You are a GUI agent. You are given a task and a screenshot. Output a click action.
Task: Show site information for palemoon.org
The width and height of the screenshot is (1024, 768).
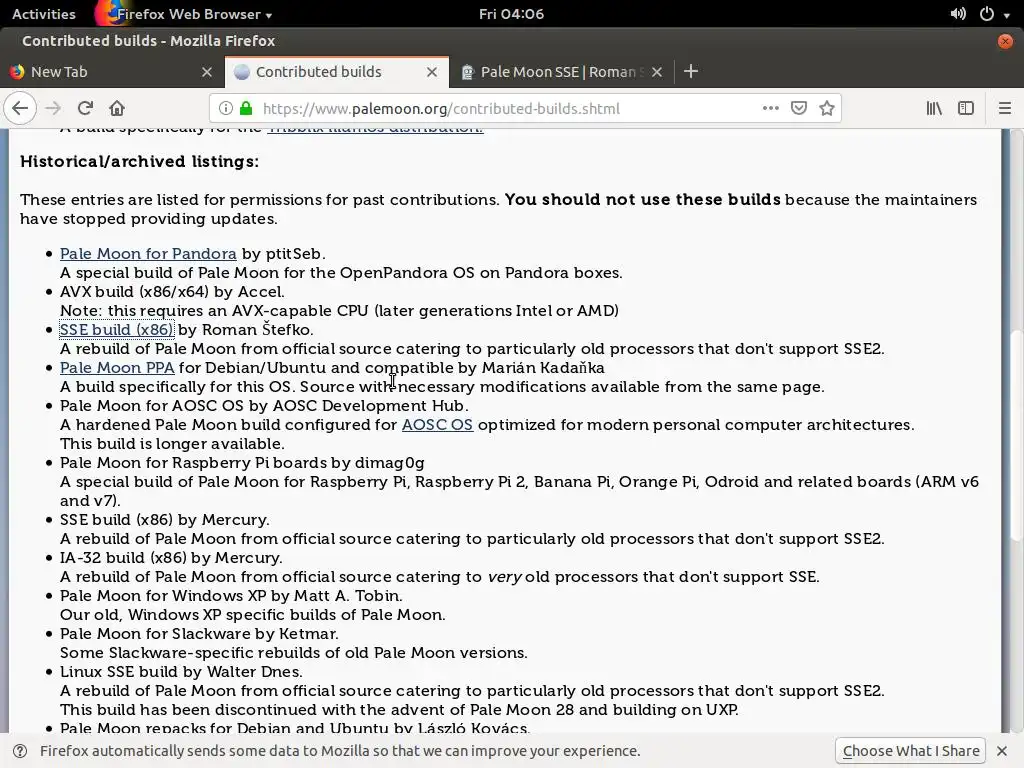tap(225, 108)
